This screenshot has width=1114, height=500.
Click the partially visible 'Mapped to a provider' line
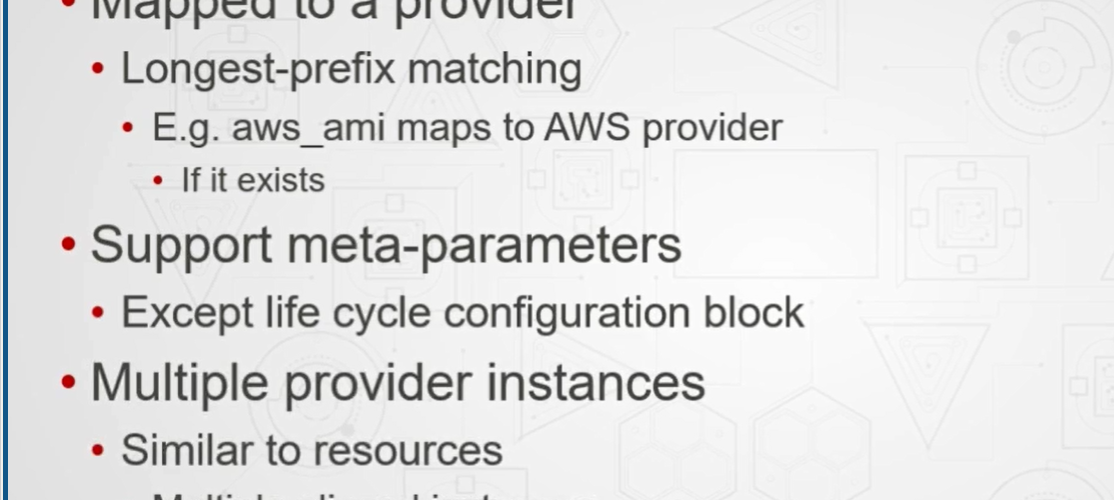pyautogui.click(x=334, y=10)
